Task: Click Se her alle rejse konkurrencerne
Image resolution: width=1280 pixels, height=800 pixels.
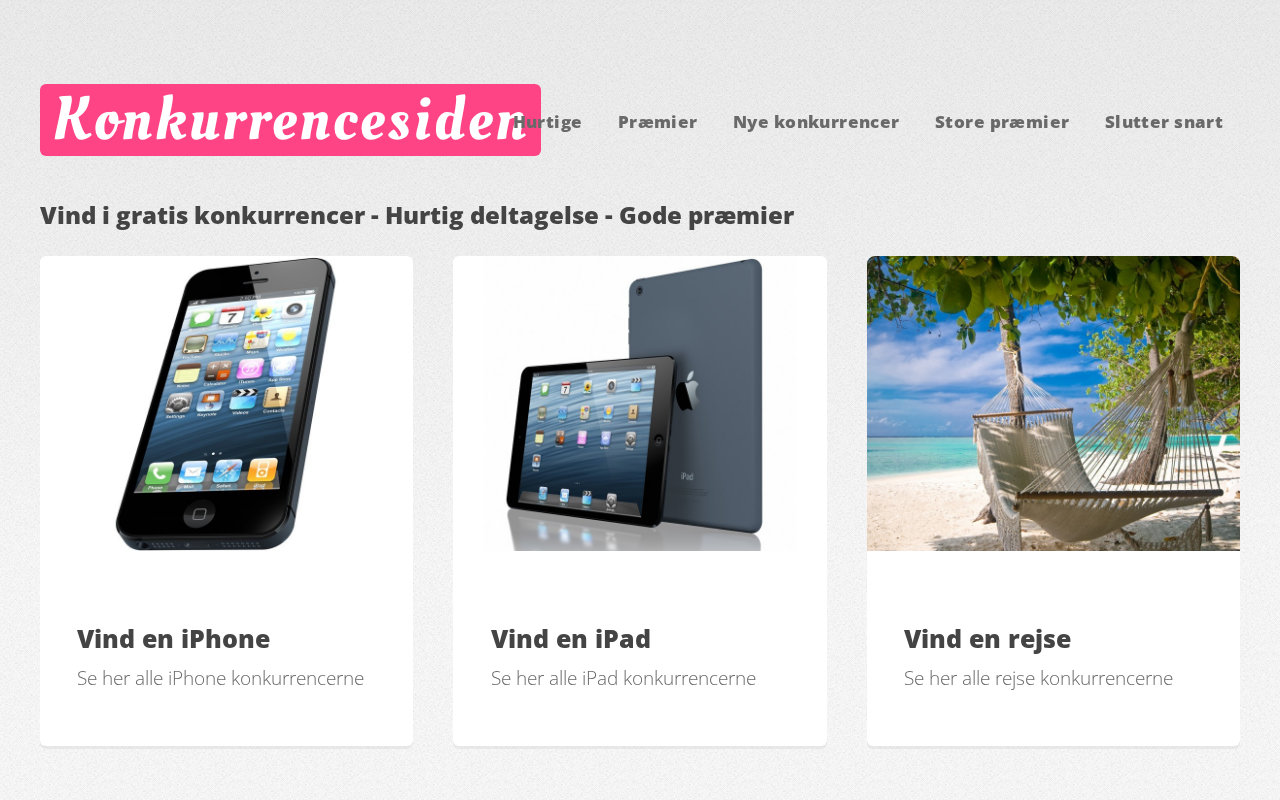Action: click(1038, 678)
